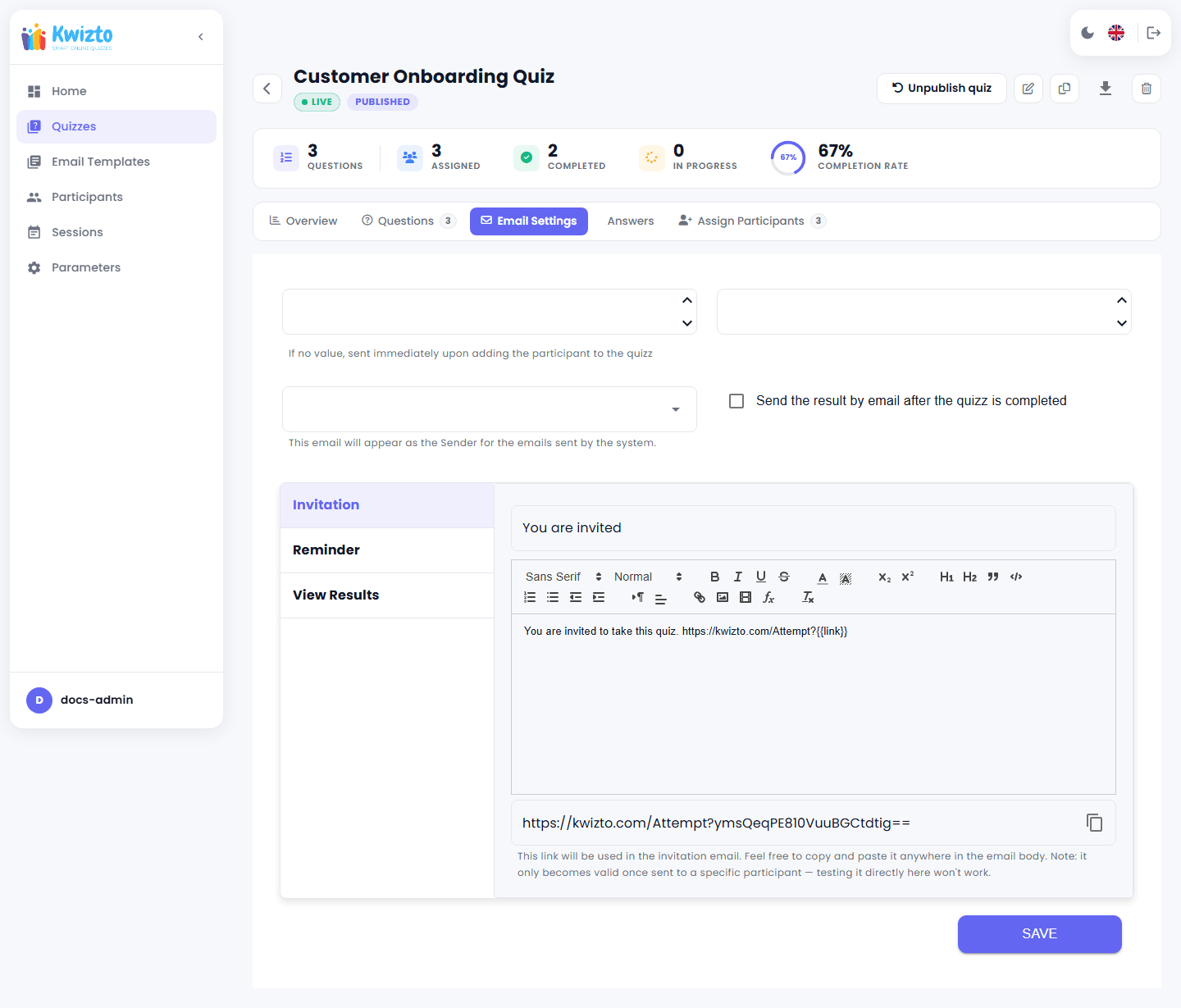Apply subscript formatting
The width and height of the screenshot is (1181, 1008).
884,577
